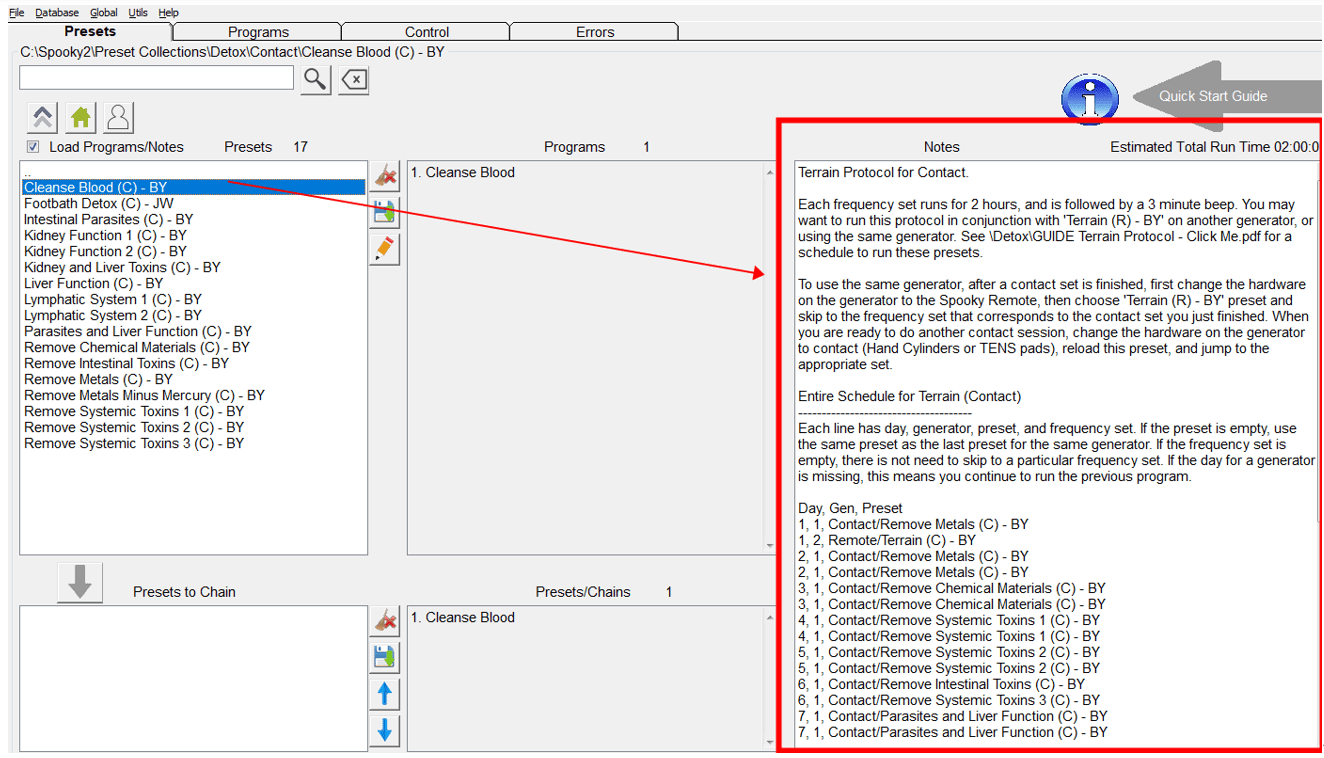The height and width of the screenshot is (758, 1324).
Task: Open the Database menu
Action: (x=57, y=13)
